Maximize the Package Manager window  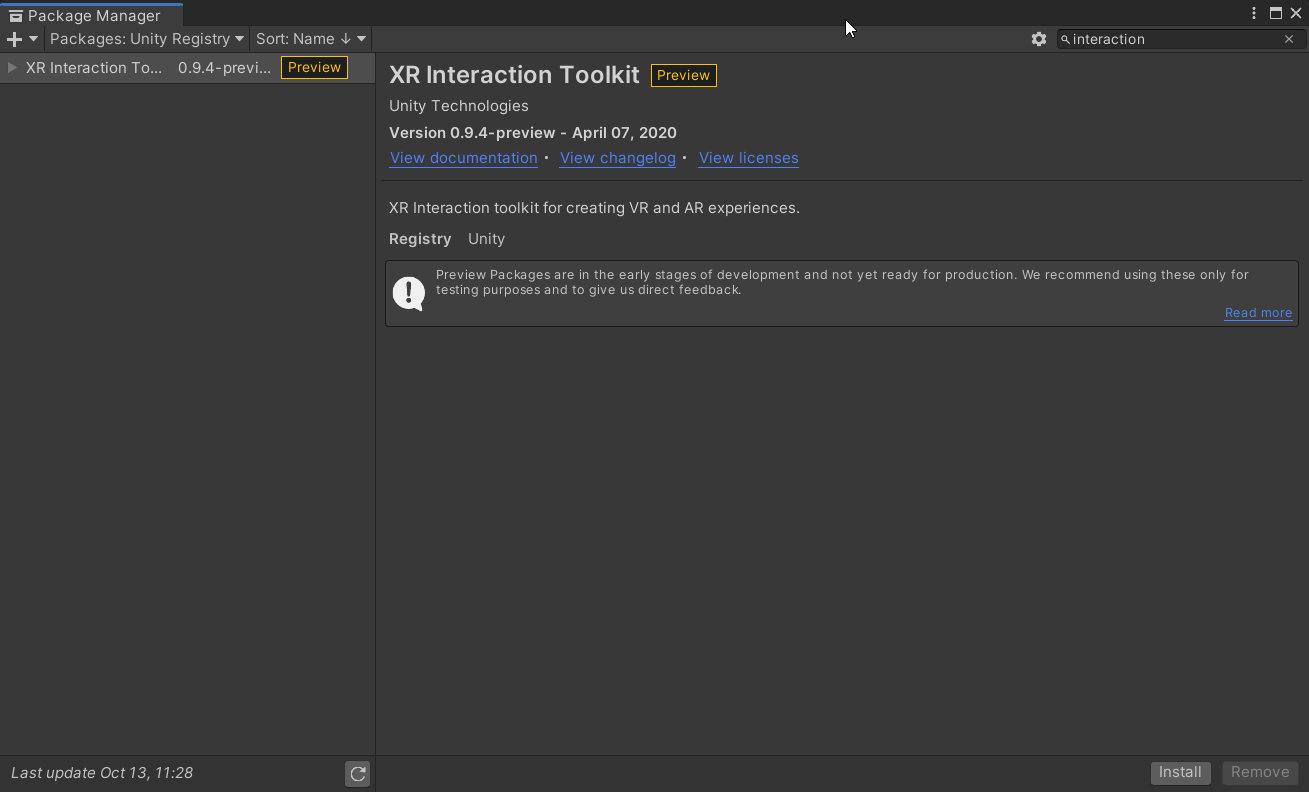point(1276,13)
